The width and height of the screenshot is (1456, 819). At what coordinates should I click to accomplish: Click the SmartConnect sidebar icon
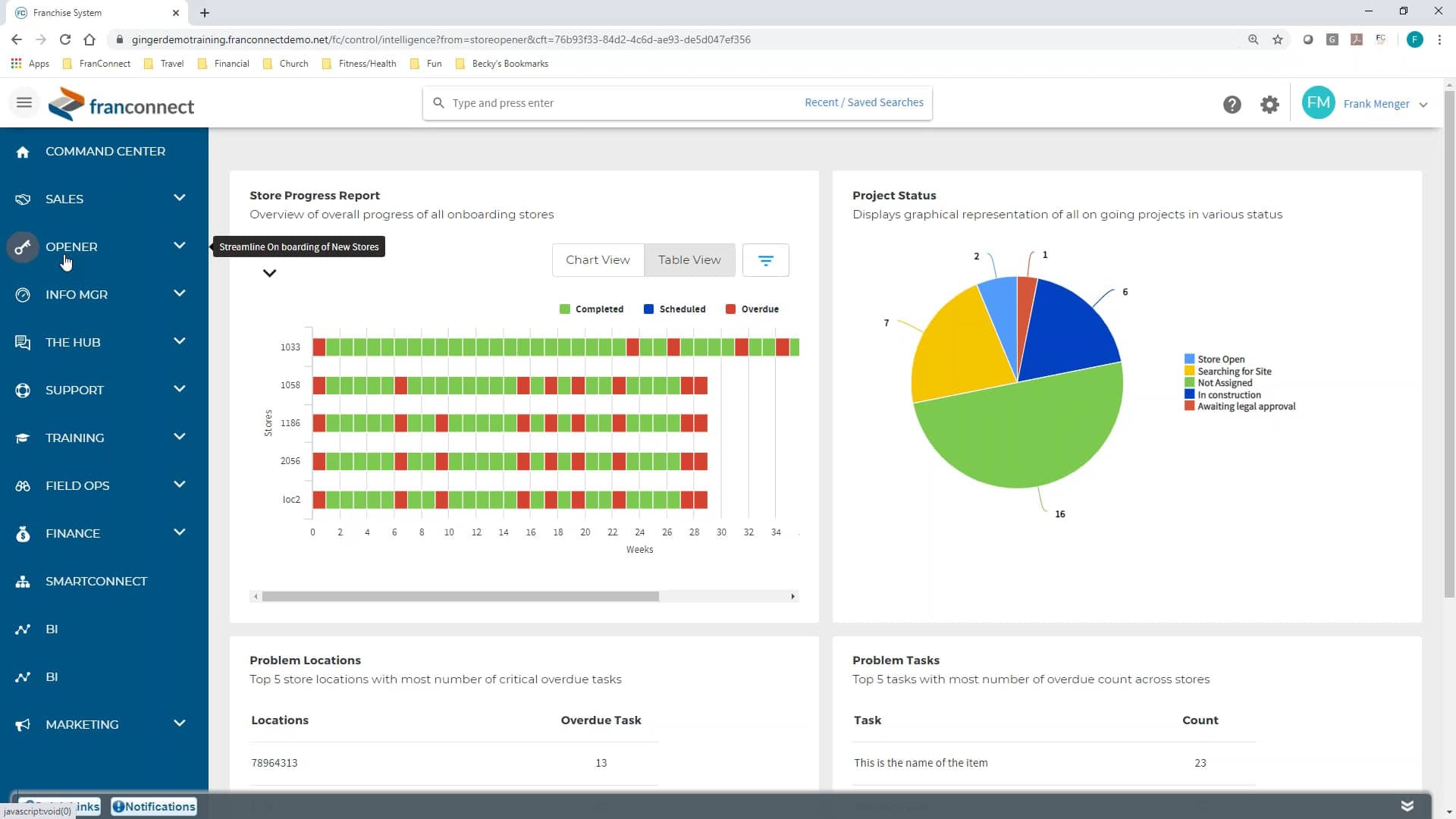23,582
